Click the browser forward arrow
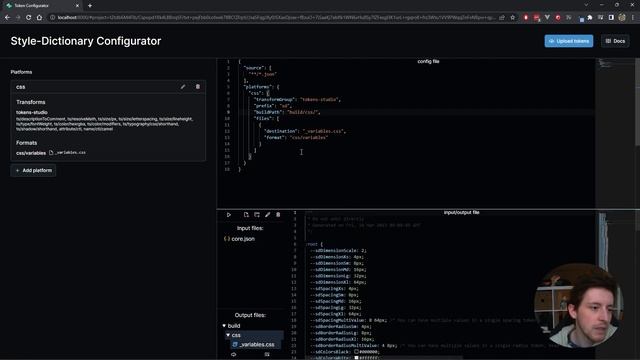 pyautogui.click(x=18, y=18)
